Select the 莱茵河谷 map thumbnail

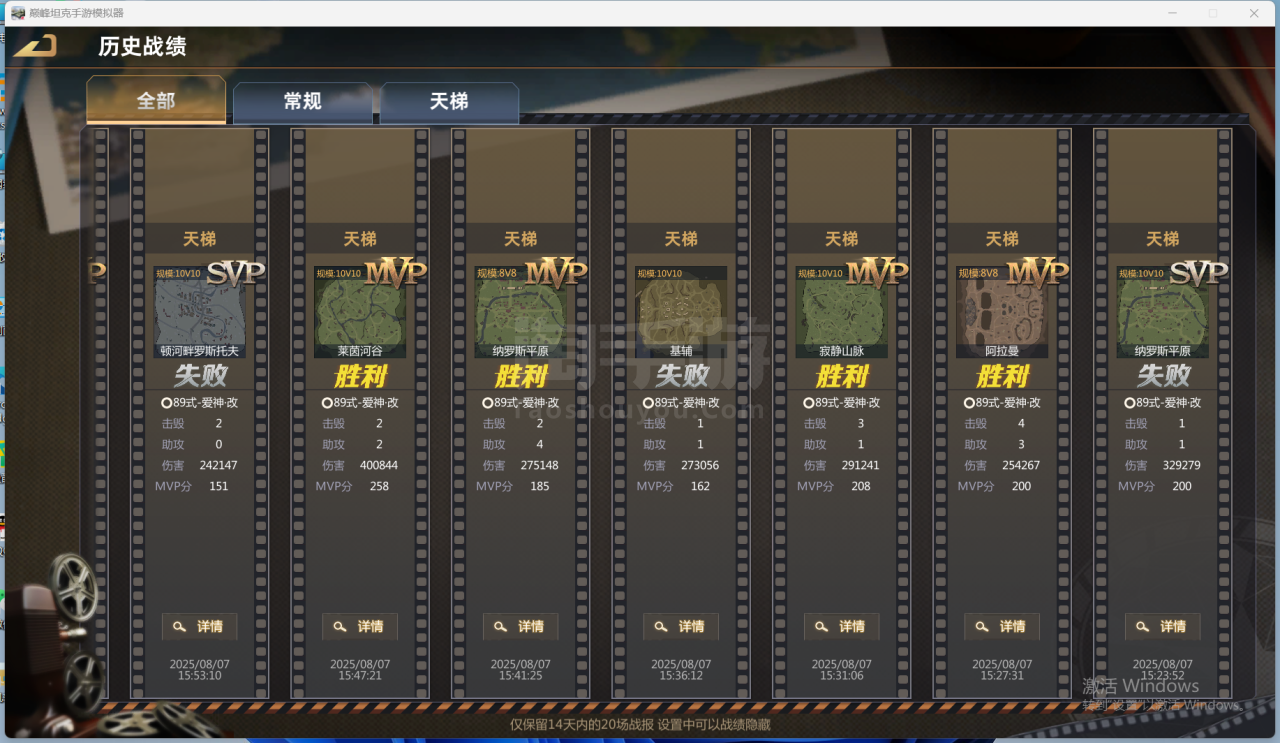(x=360, y=312)
